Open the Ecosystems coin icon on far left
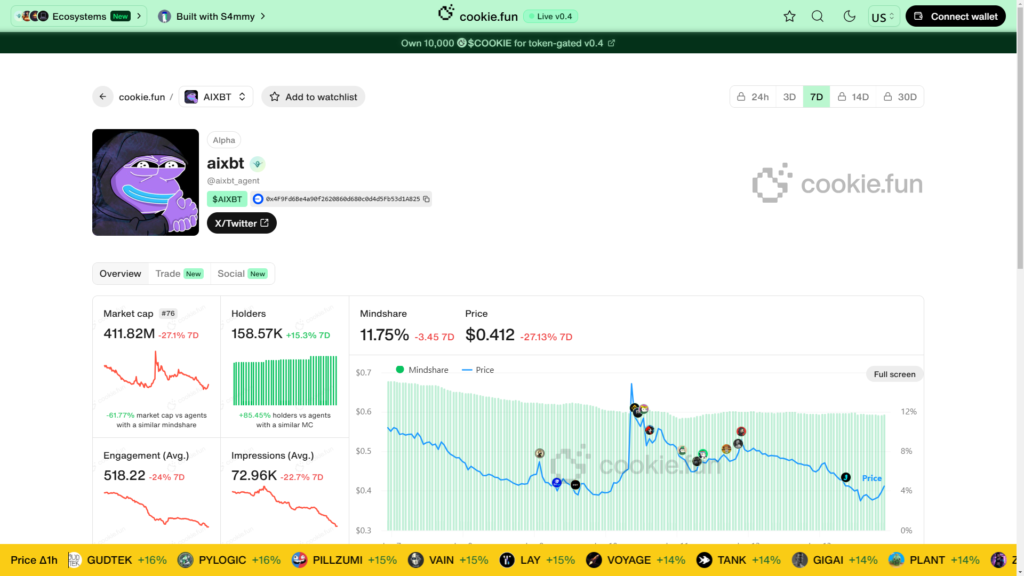Image resolution: width=1024 pixels, height=576 pixels. pyautogui.click(x=16, y=16)
